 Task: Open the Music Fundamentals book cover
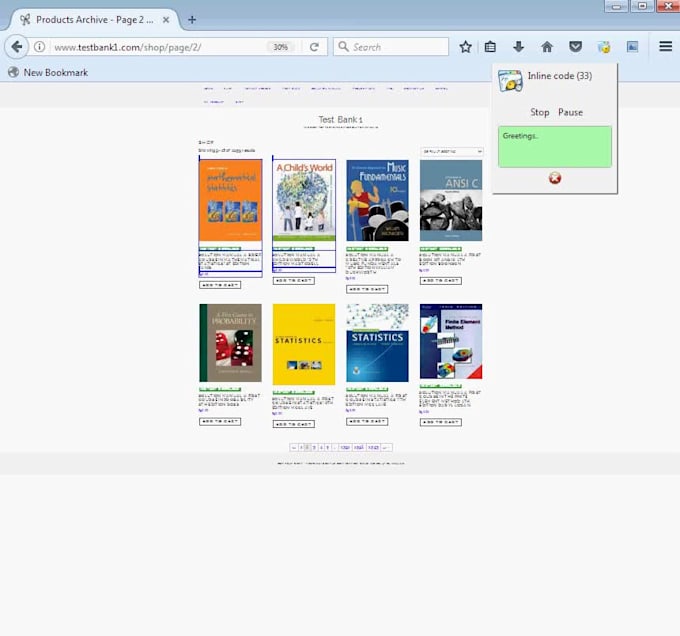click(x=377, y=200)
